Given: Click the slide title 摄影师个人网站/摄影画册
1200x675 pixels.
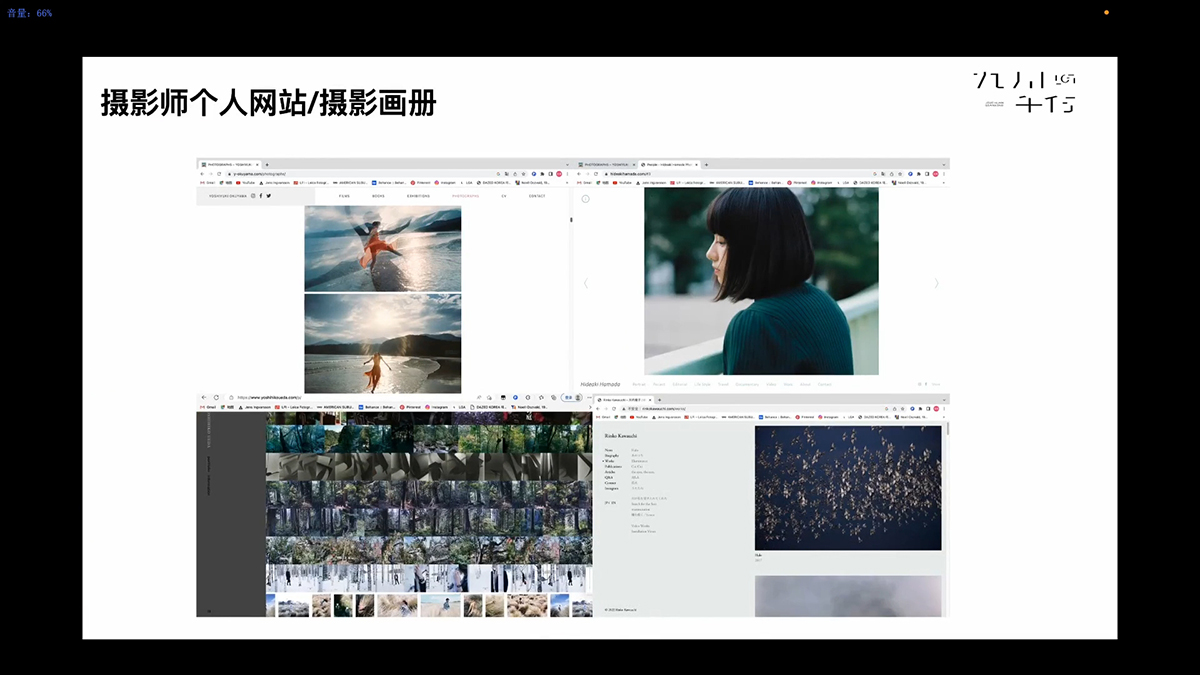Looking at the screenshot, I should 268,104.
